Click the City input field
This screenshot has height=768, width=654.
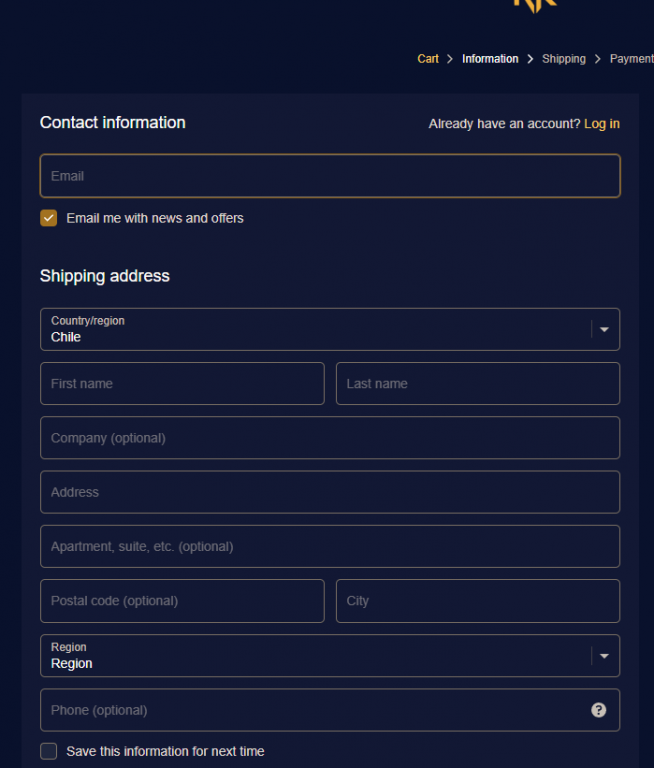pyautogui.click(x=478, y=601)
